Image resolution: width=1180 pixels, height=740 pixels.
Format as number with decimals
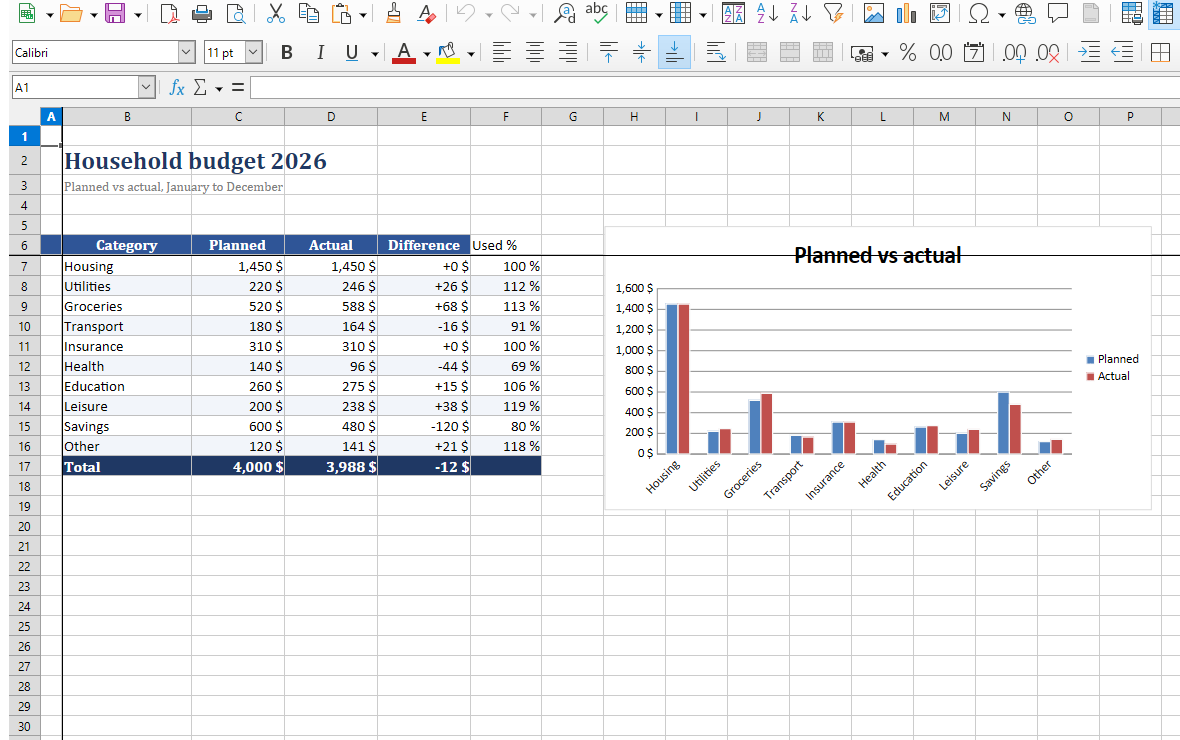[x=941, y=53]
